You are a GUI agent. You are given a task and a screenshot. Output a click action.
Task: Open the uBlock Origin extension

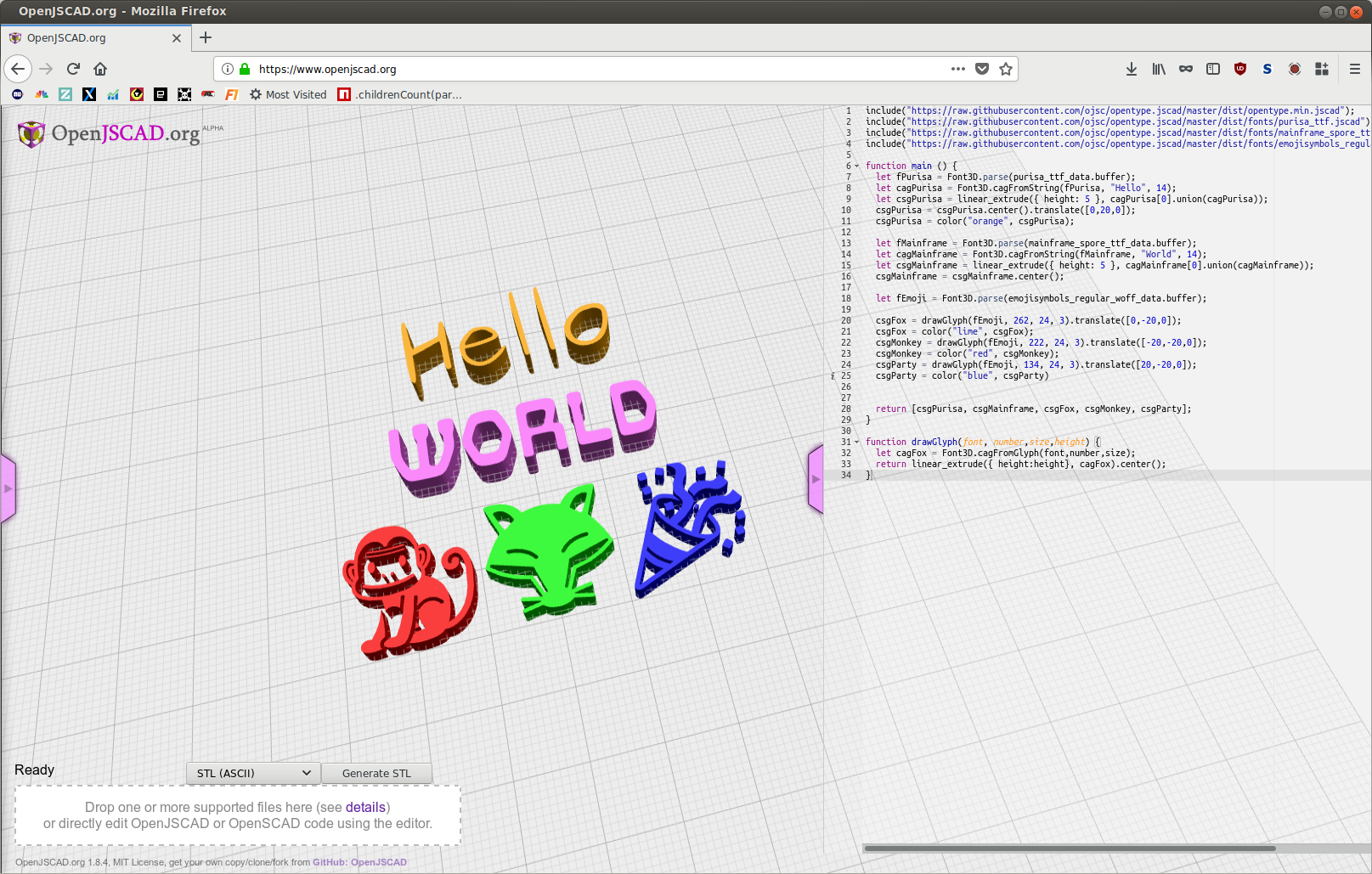[x=1240, y=69]
